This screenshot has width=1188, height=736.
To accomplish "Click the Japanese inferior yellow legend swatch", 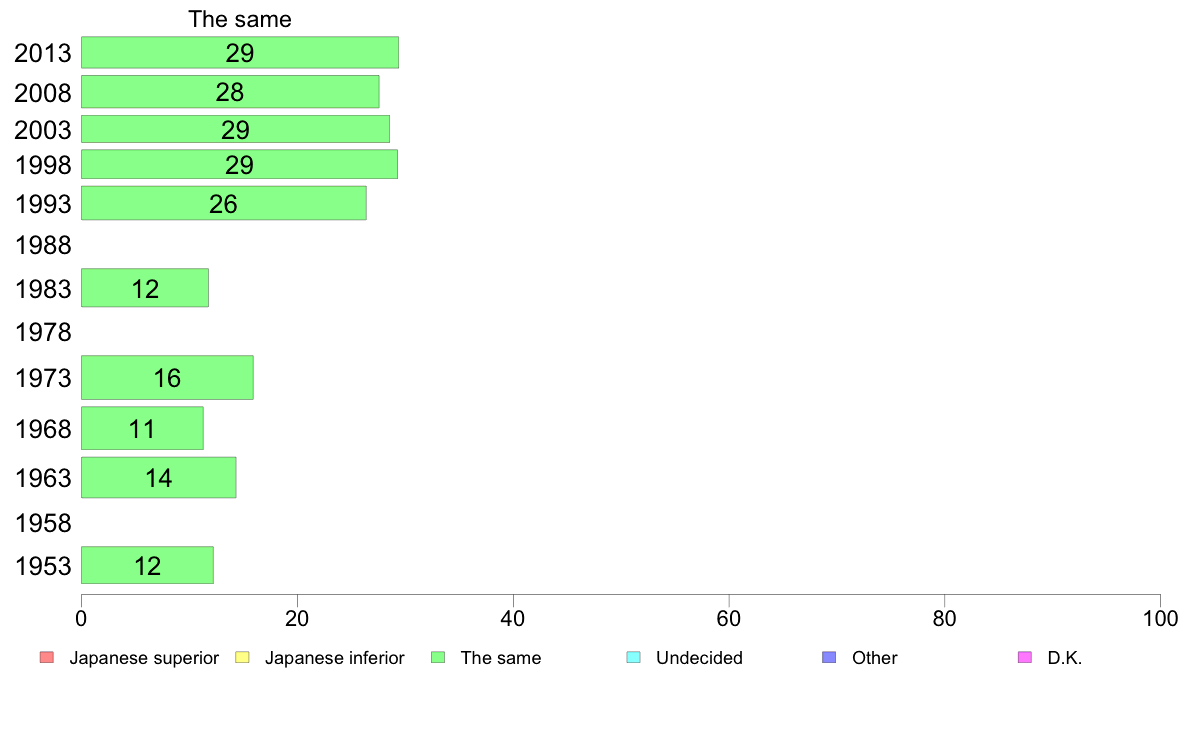I will [242, 657].
